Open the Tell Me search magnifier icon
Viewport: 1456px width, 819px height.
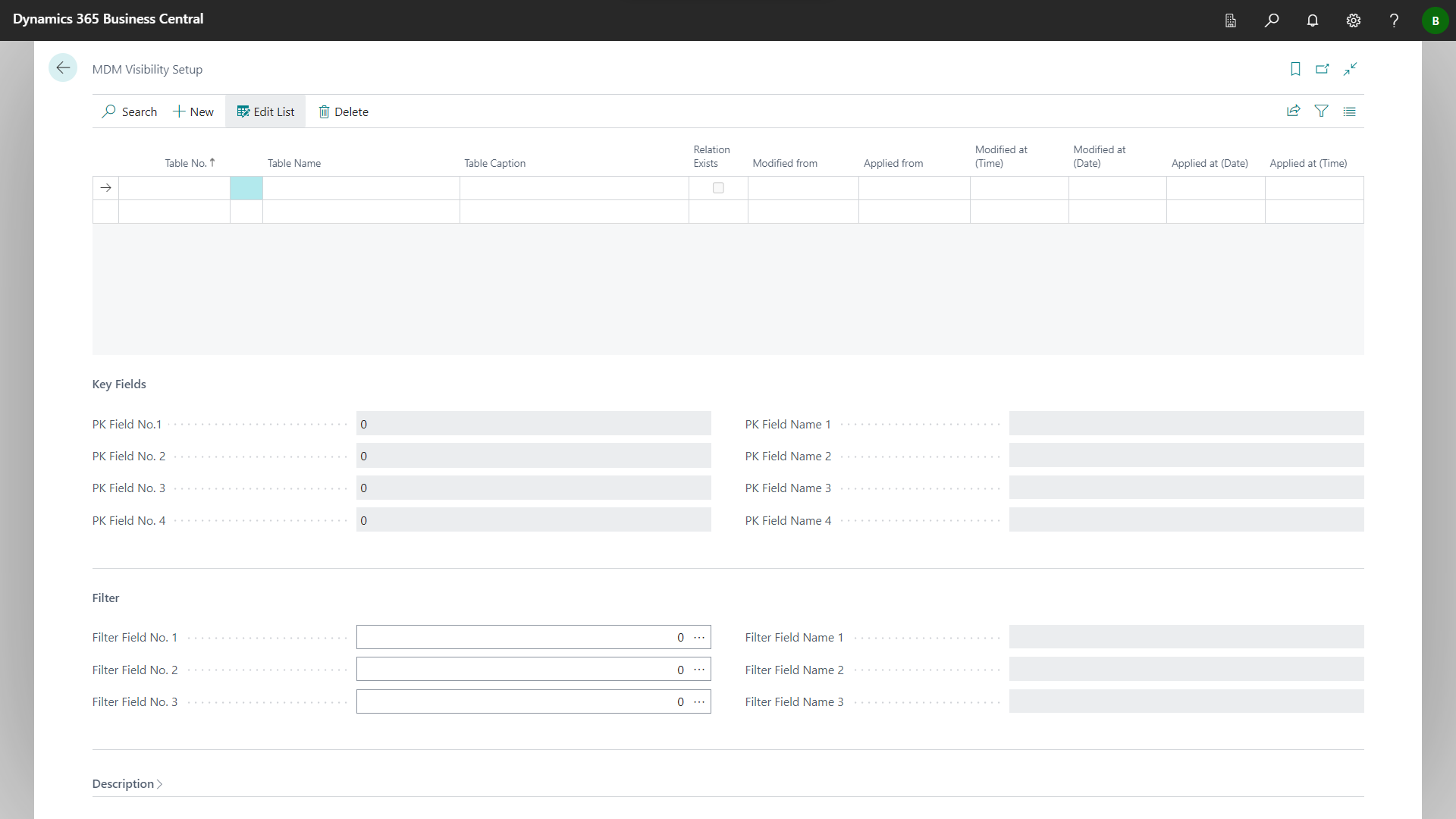(1272, 20)
